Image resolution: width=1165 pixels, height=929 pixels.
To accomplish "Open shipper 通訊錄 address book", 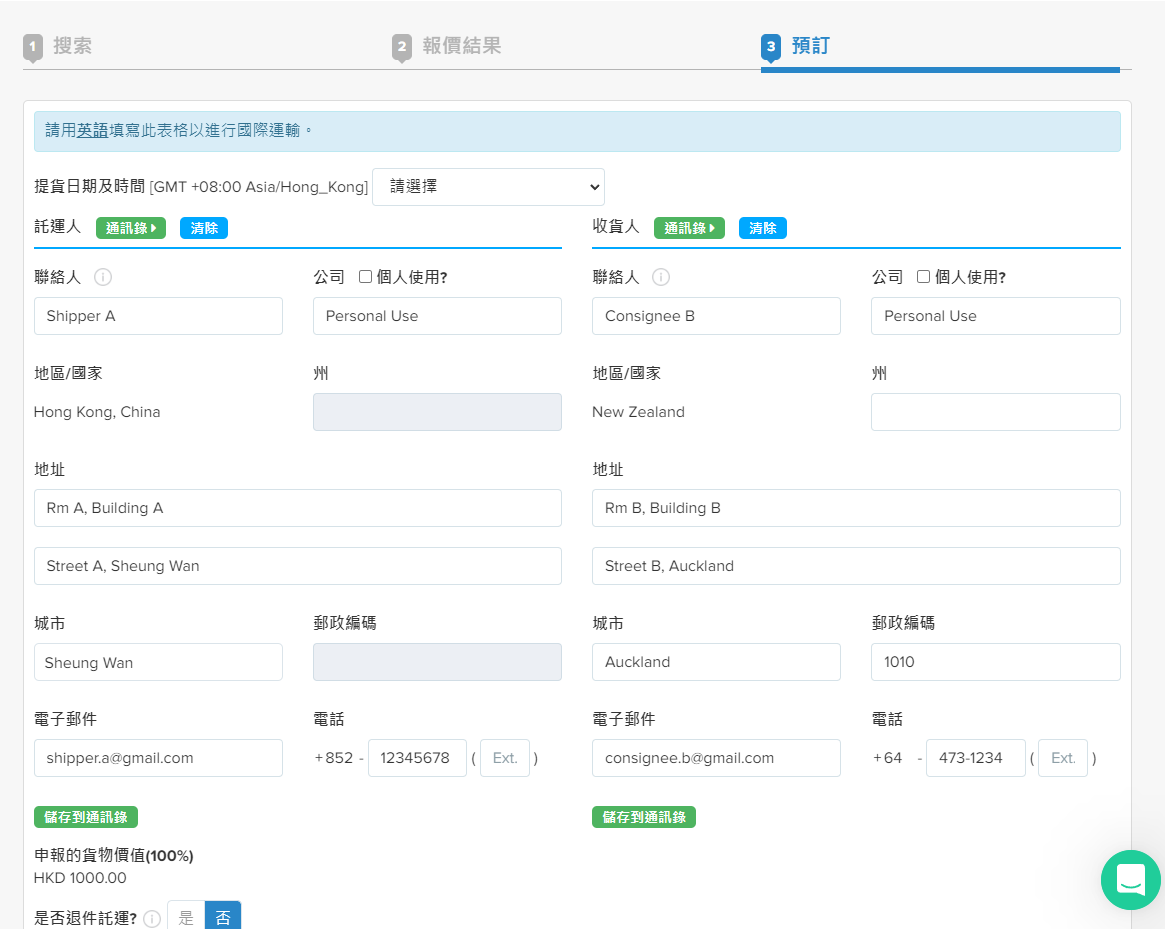I will click(x=131, y=228).
